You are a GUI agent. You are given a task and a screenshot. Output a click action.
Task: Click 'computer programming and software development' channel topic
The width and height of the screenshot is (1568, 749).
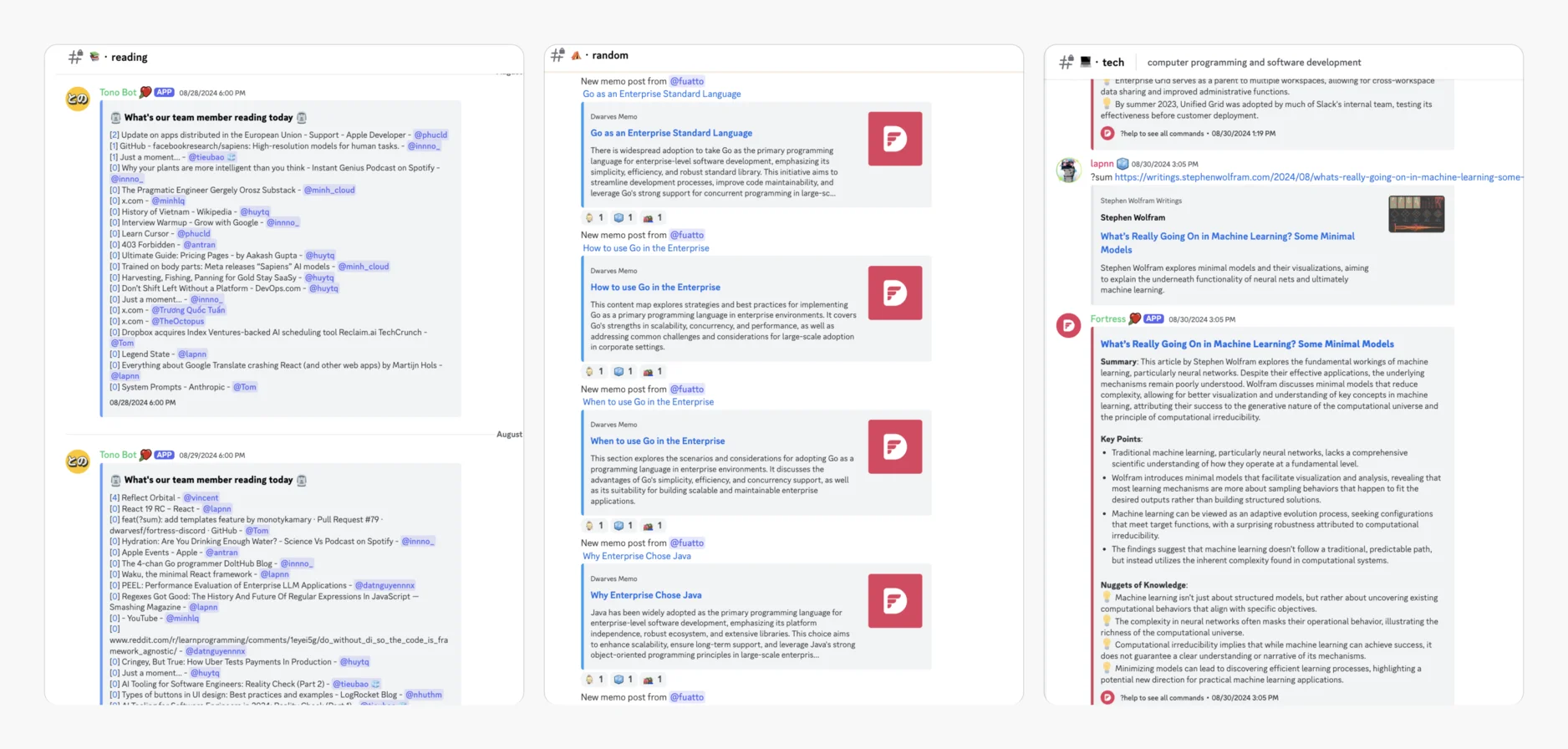pos(1254,62)
